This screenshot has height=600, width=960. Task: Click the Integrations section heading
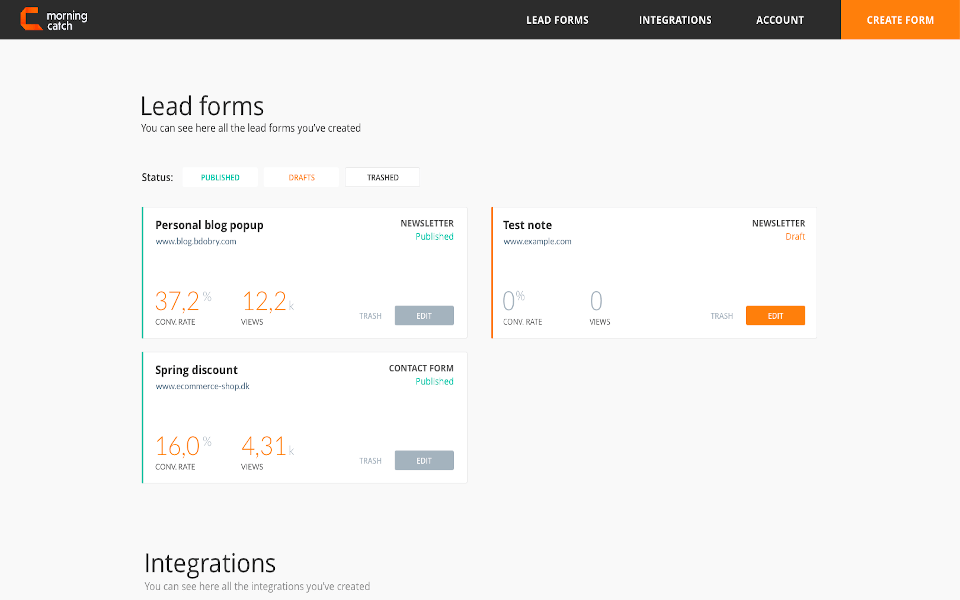(210, 563)
